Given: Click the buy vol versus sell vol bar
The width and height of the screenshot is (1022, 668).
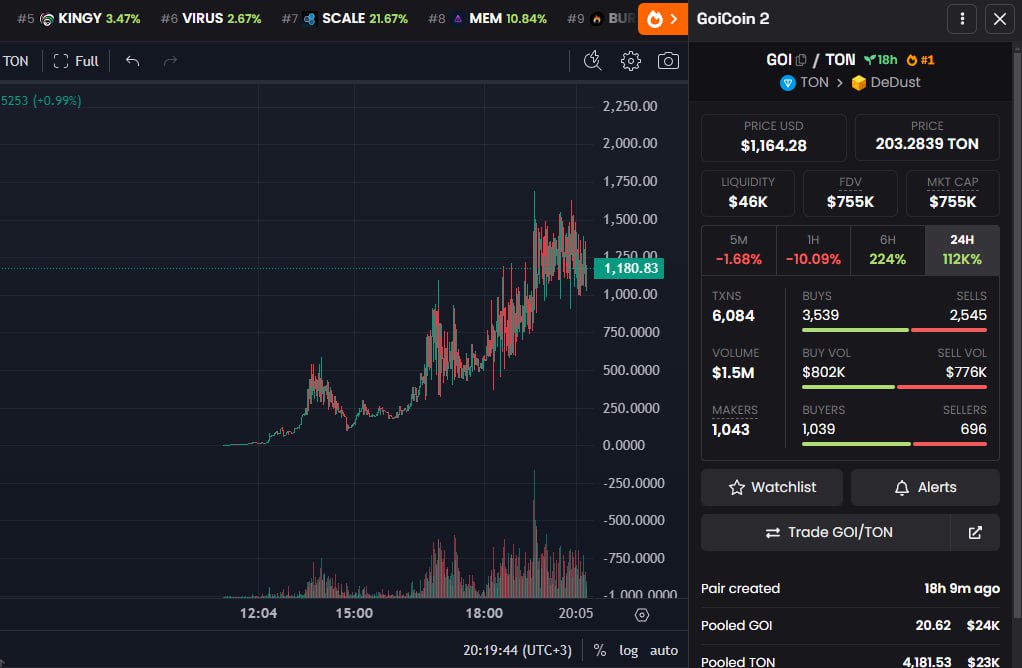Looking at the screenshot, I should coord(894,387).
